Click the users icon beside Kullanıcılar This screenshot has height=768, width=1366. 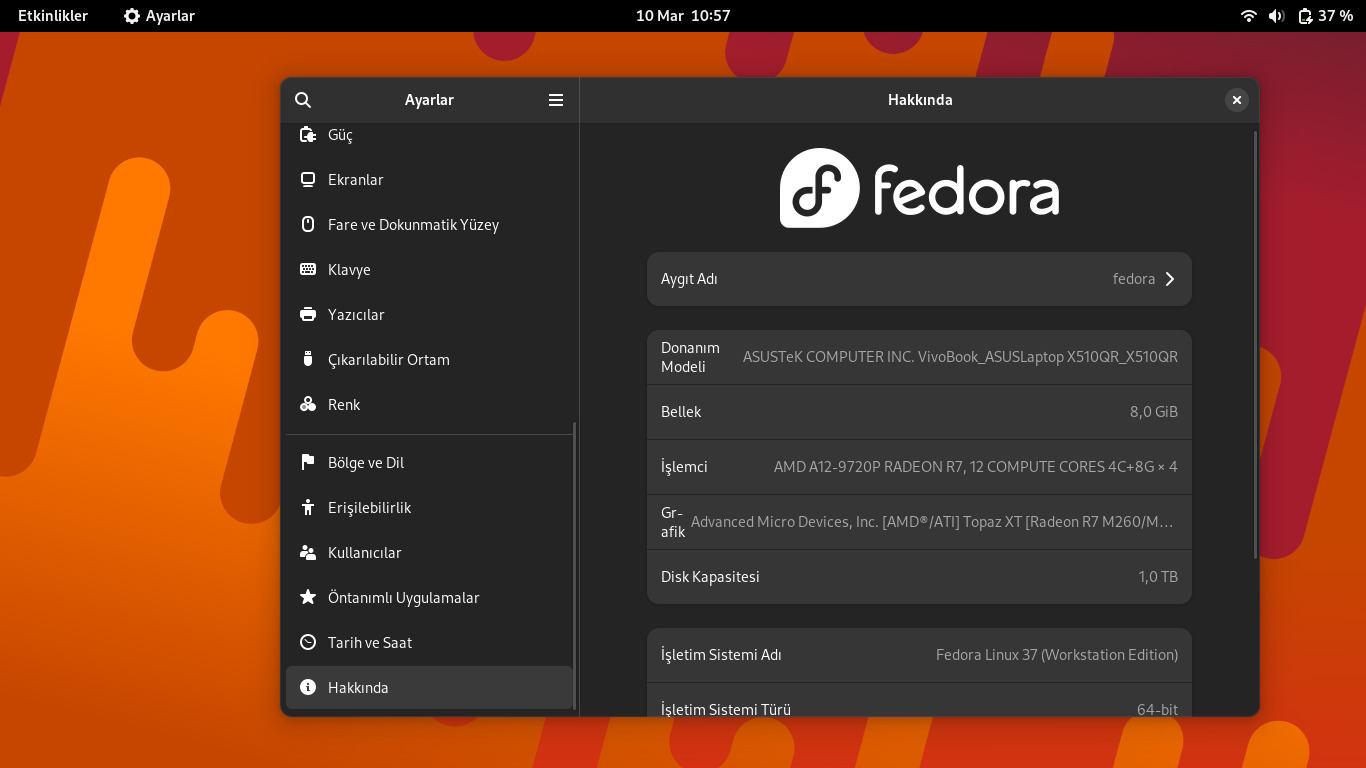click(x=308, y=553)
